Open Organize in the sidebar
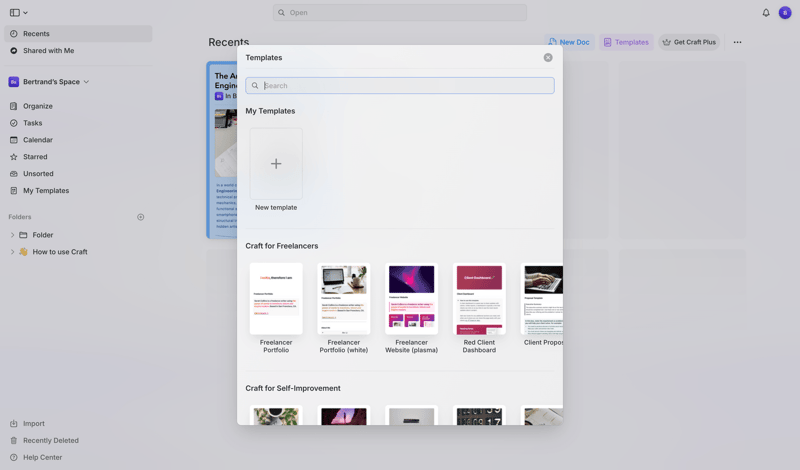 click(38, 106)
